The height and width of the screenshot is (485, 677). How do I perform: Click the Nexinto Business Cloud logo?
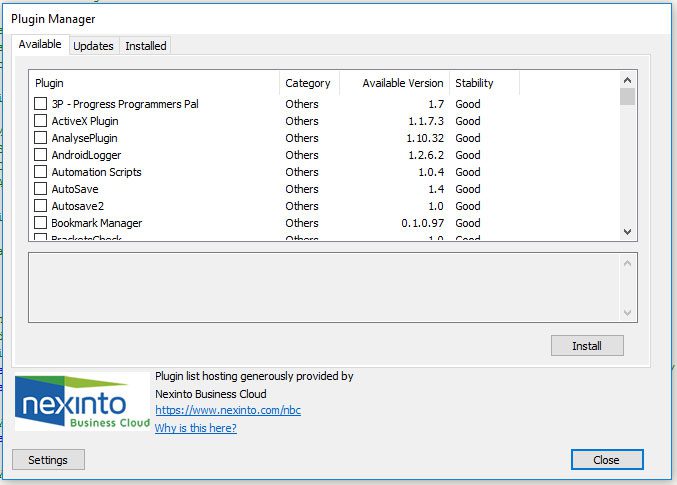tap(82, 402)
